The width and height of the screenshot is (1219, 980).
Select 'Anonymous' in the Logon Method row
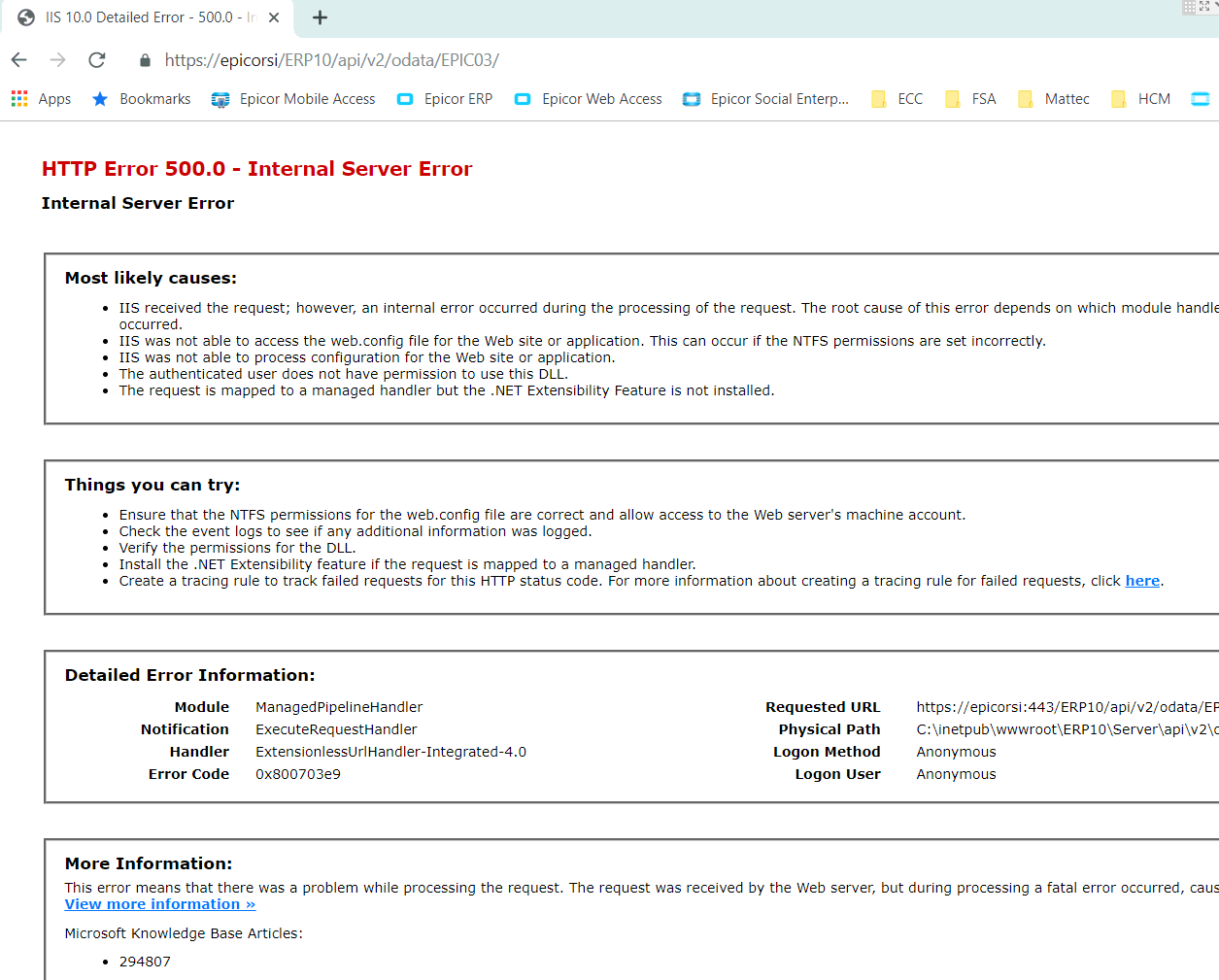click(956, 752)
